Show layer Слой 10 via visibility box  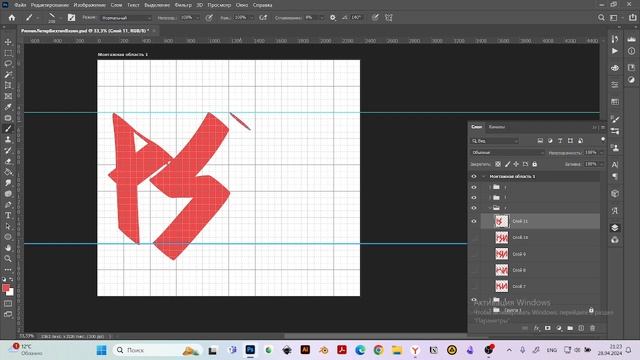pyautogui.click(x=474, y=238)
